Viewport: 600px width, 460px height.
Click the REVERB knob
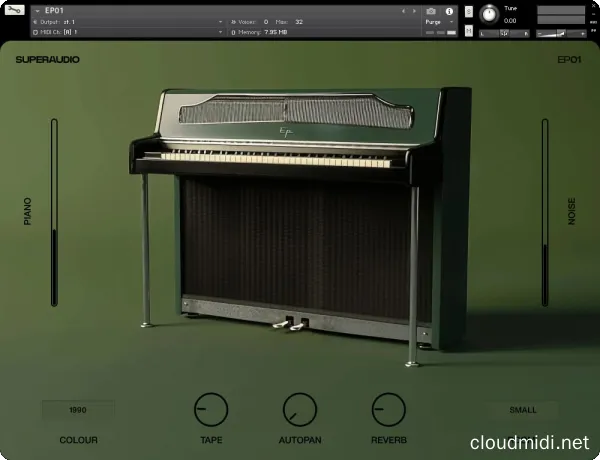(389, 410)
